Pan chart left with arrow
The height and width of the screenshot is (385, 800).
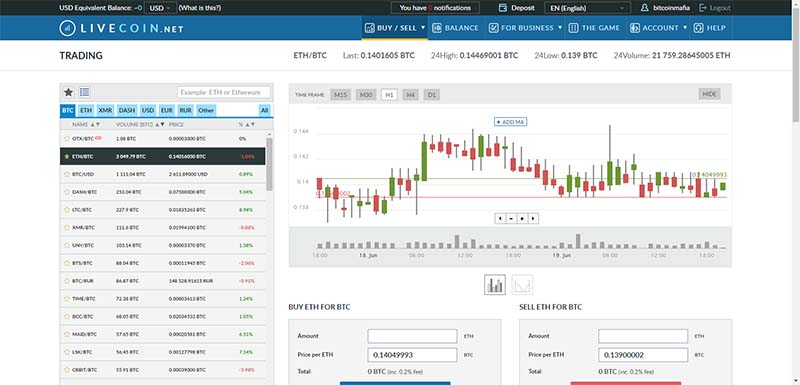coord(500,218)
